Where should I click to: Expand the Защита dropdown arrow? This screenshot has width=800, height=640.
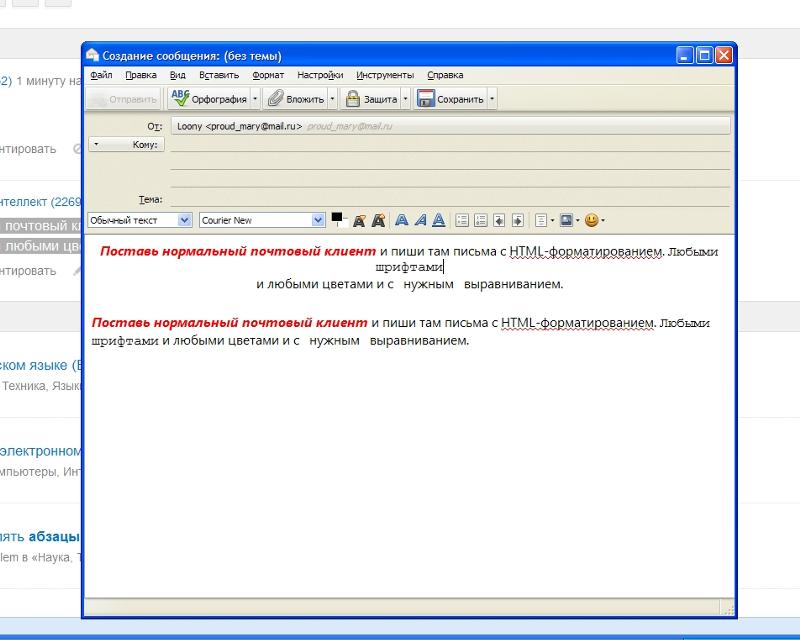(406, 99)
